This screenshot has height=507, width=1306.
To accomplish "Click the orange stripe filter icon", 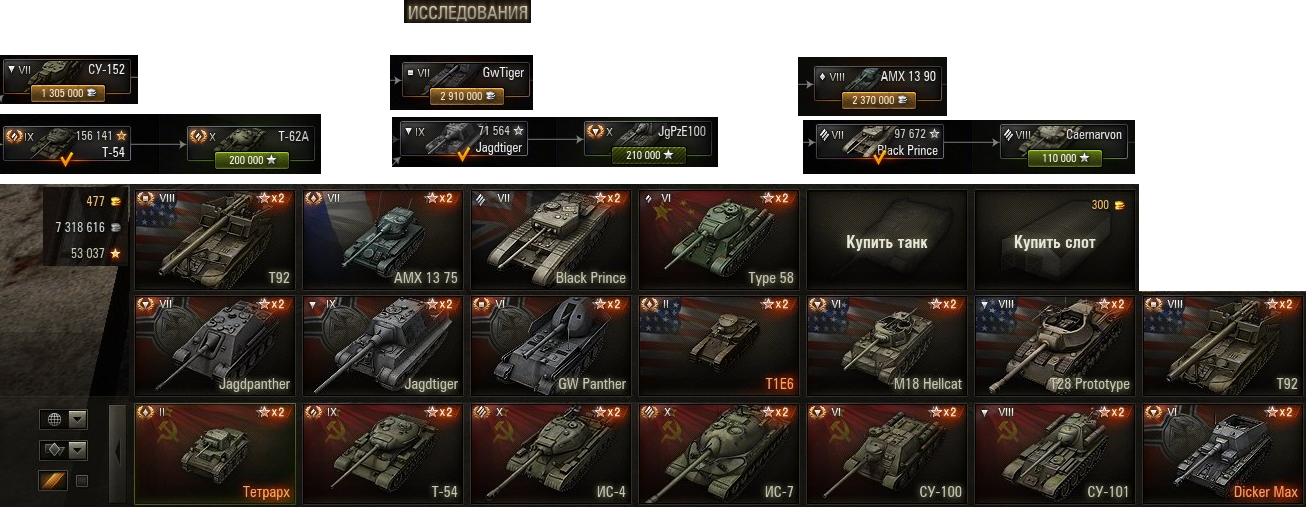I will [x=53, y=481].
